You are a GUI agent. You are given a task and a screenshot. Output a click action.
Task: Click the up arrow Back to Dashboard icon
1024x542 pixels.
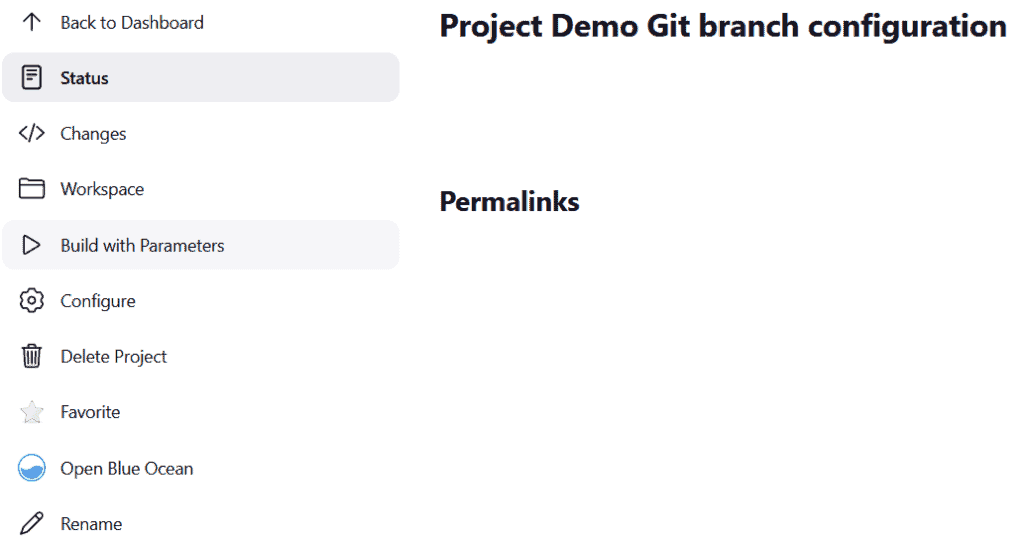pos(31,22)
